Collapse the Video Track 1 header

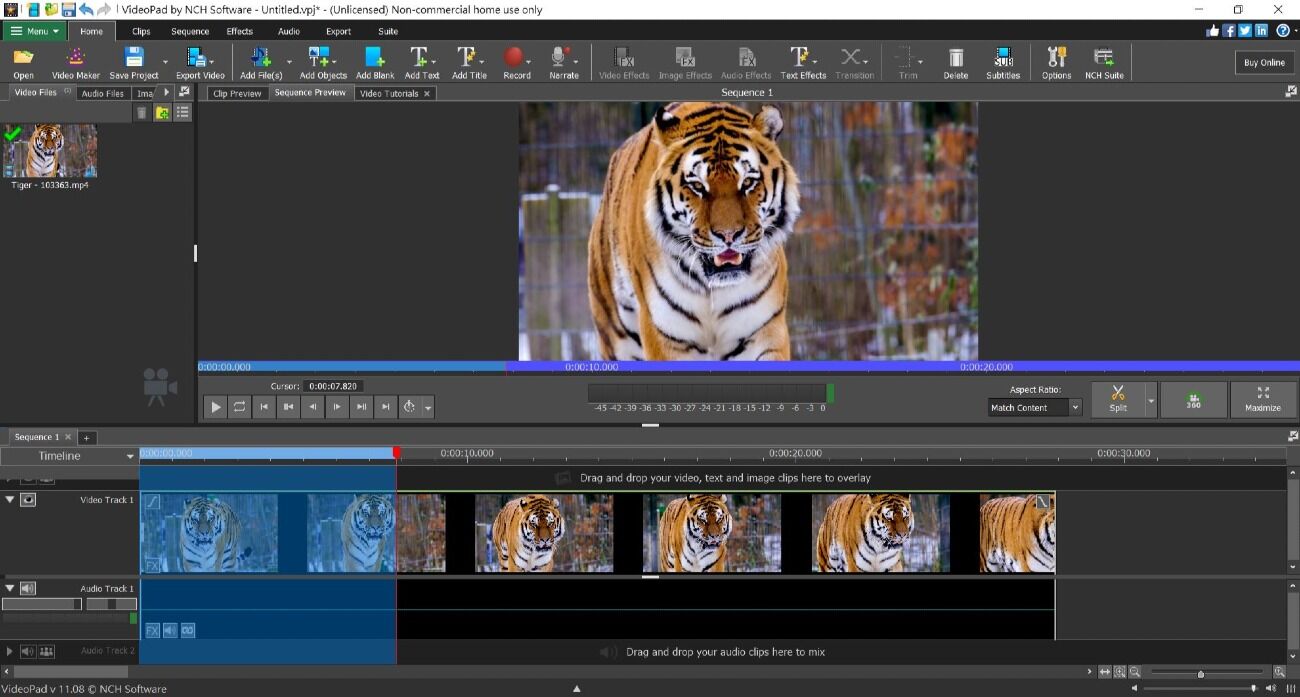[8, 499]
